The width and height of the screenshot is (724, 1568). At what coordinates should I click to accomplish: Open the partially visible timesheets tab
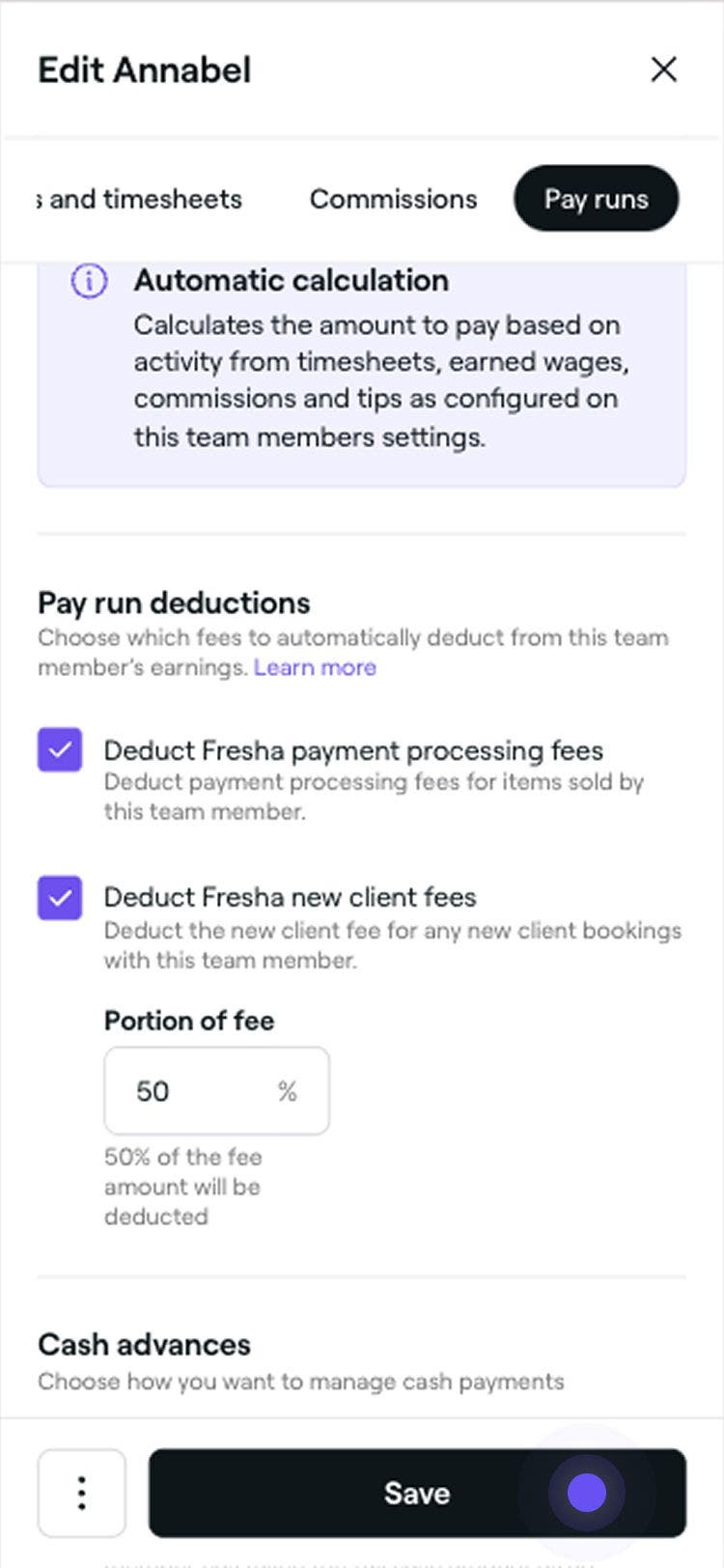click(141, 199)
